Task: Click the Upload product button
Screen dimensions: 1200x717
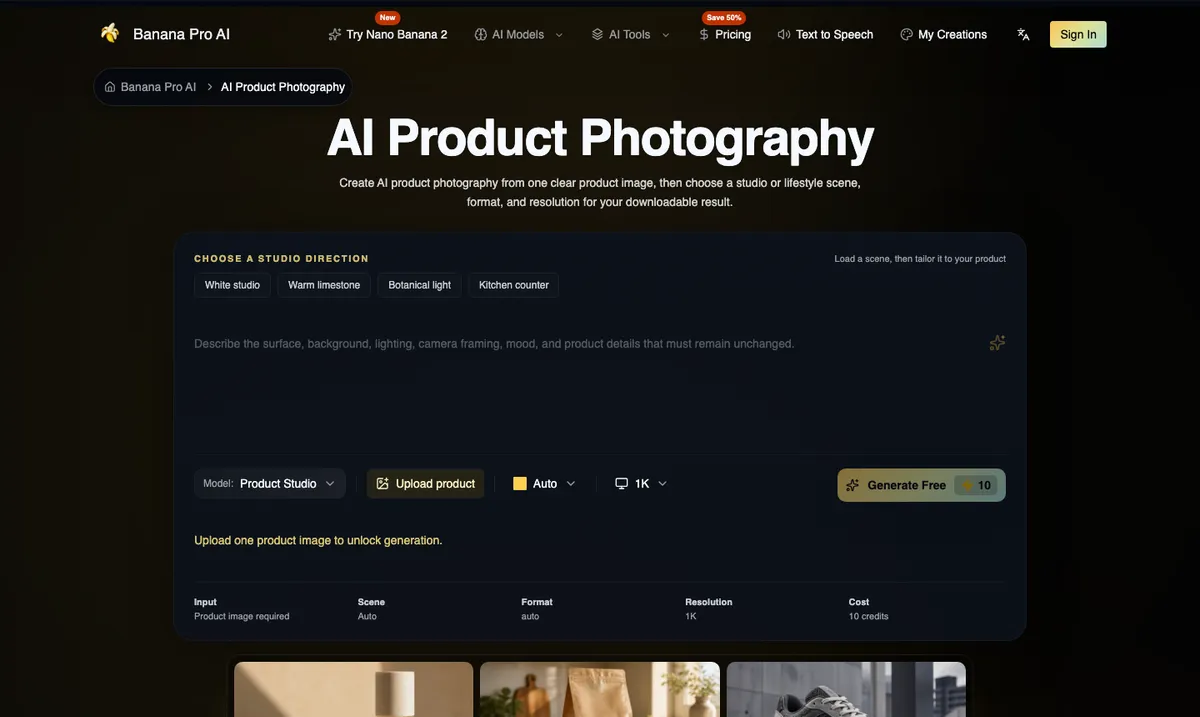Action: point(425,484)
